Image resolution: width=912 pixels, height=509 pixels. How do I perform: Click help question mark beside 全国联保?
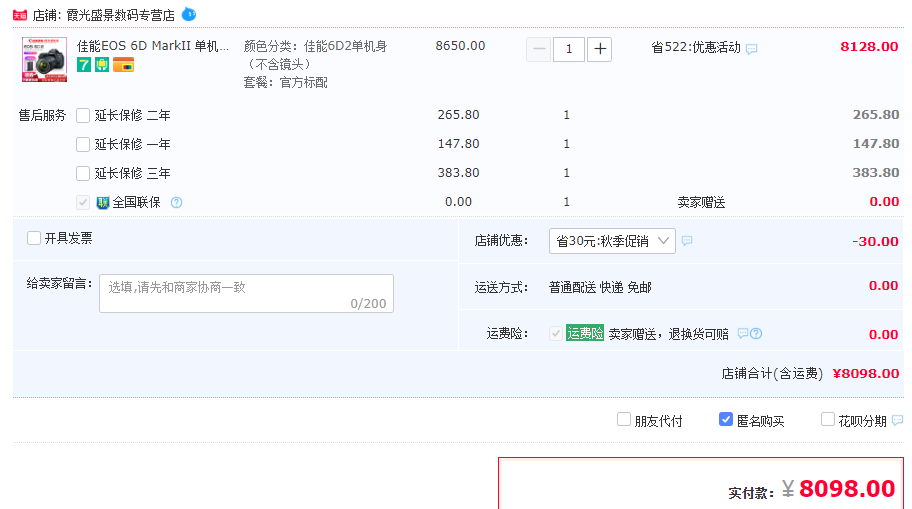coord(176,202)
